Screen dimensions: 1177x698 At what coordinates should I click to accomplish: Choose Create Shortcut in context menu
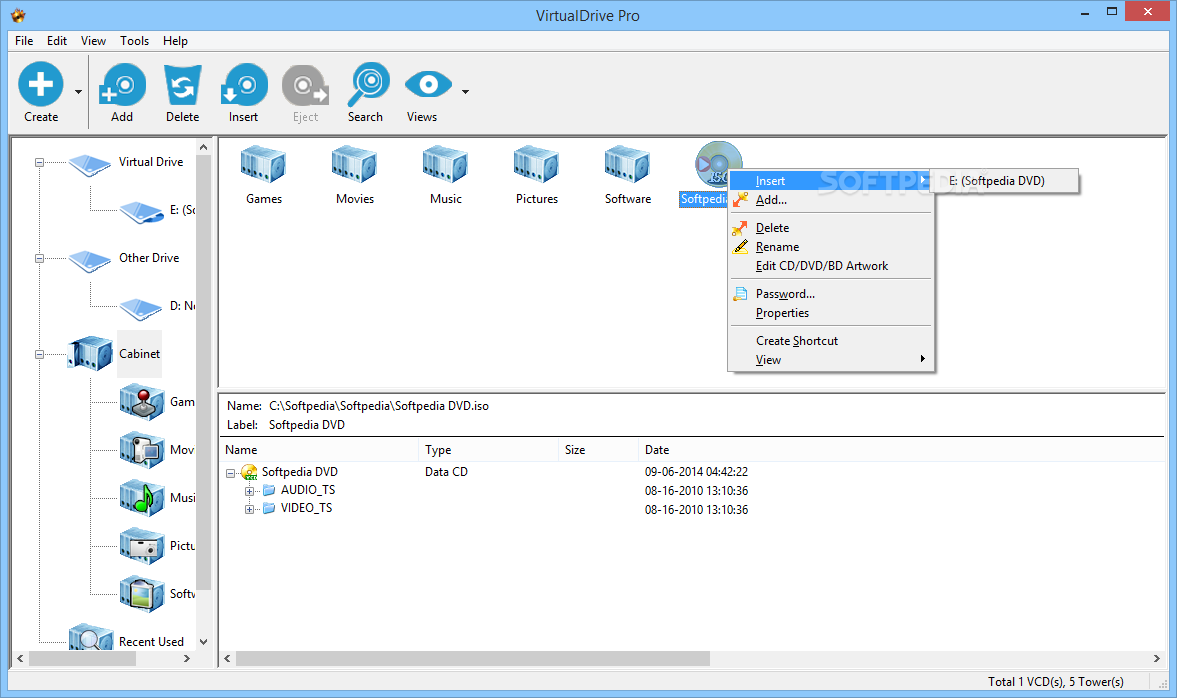pyautogui.click(x=830, y=341)
